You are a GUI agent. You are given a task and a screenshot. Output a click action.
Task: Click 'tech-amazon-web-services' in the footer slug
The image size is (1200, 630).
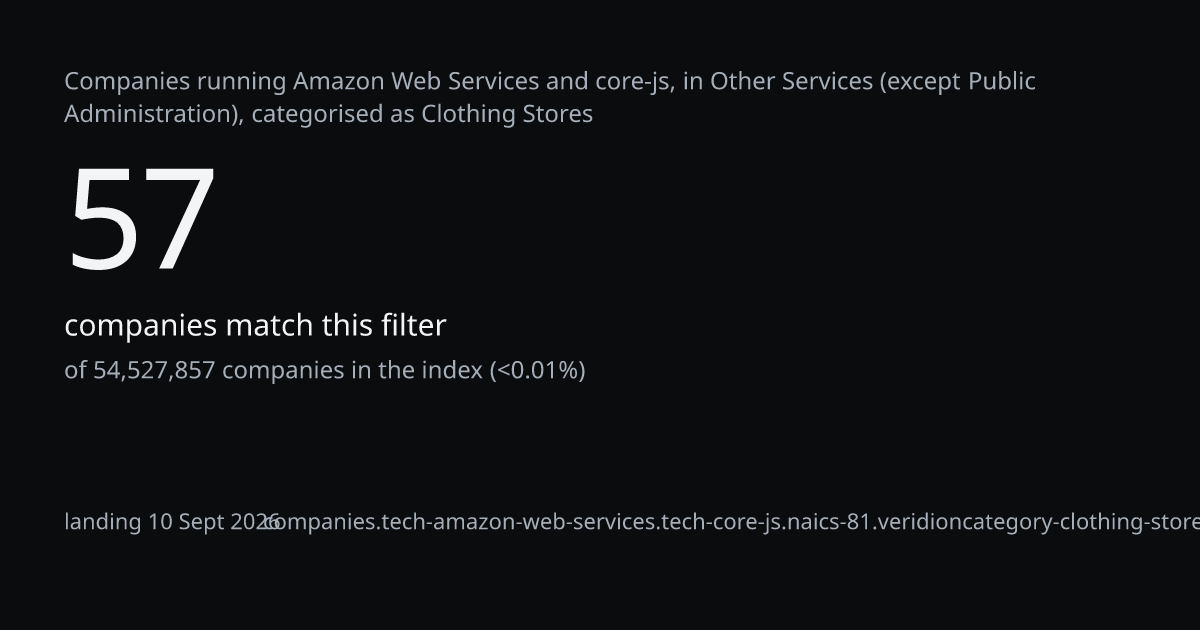518,522
